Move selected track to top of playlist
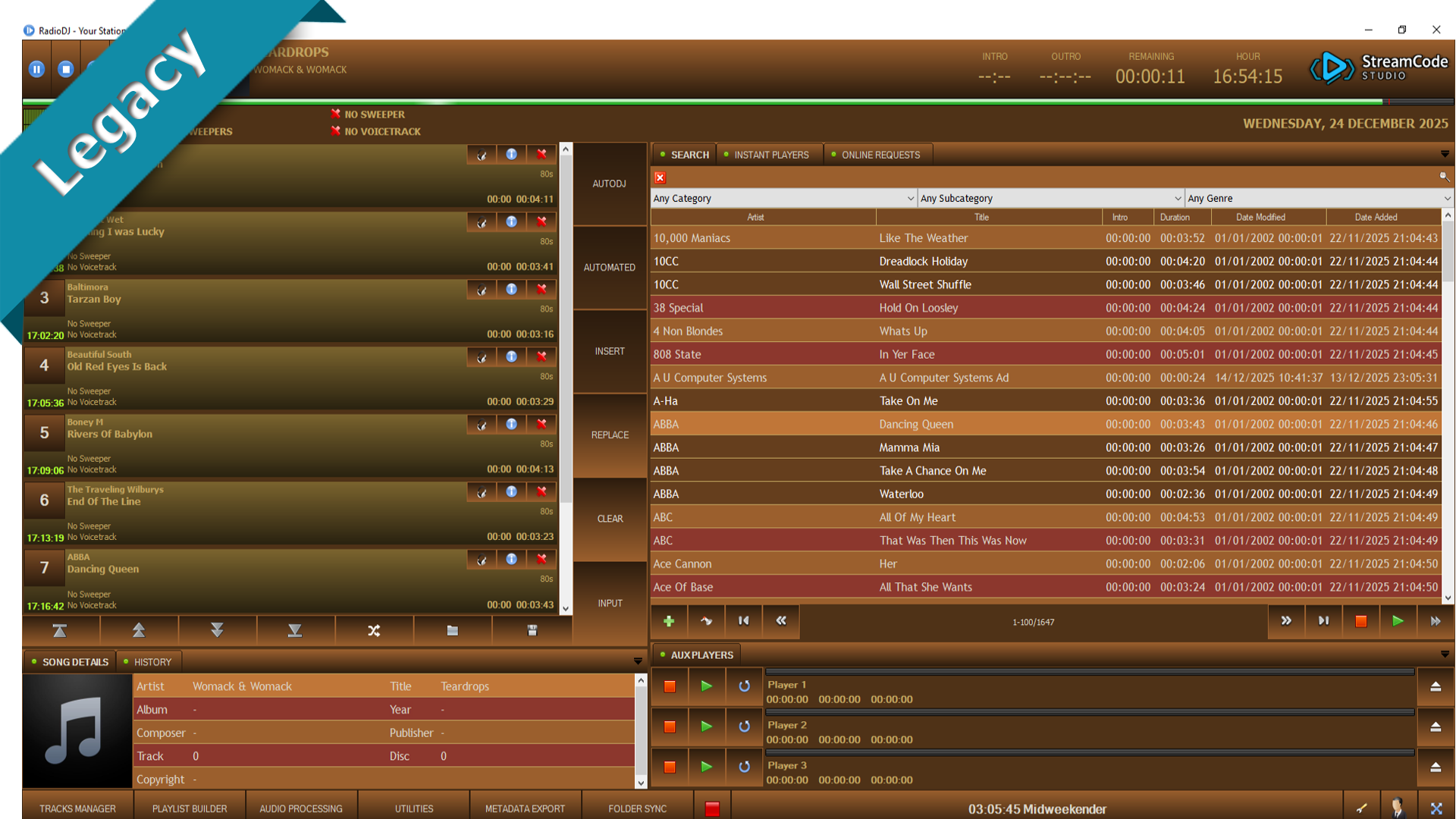The width and height of the screenshot is (1456, 819). pyautogui.click(x=60, y=629)
